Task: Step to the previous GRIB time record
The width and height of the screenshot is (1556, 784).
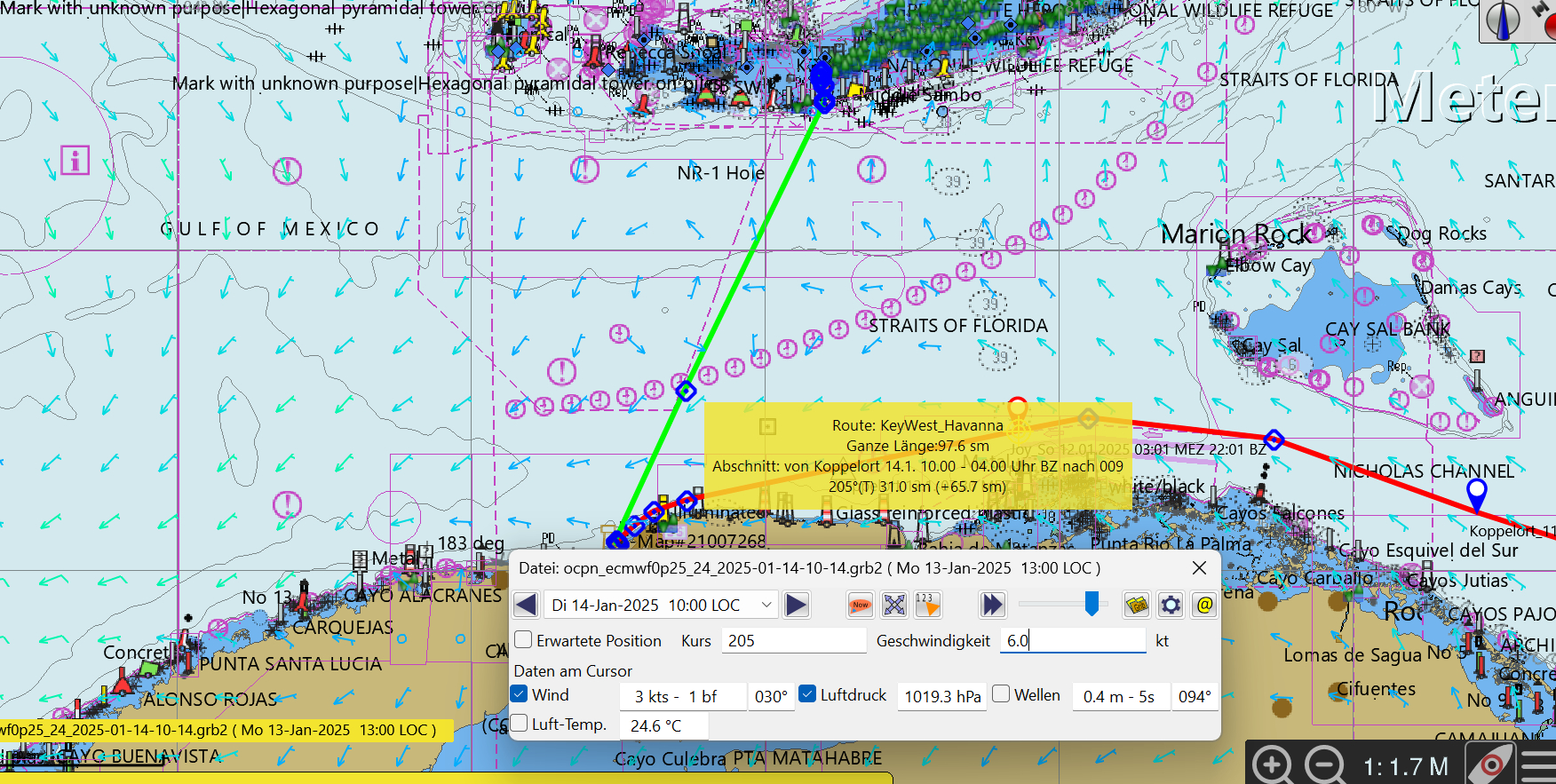Action: pos(526,605)
